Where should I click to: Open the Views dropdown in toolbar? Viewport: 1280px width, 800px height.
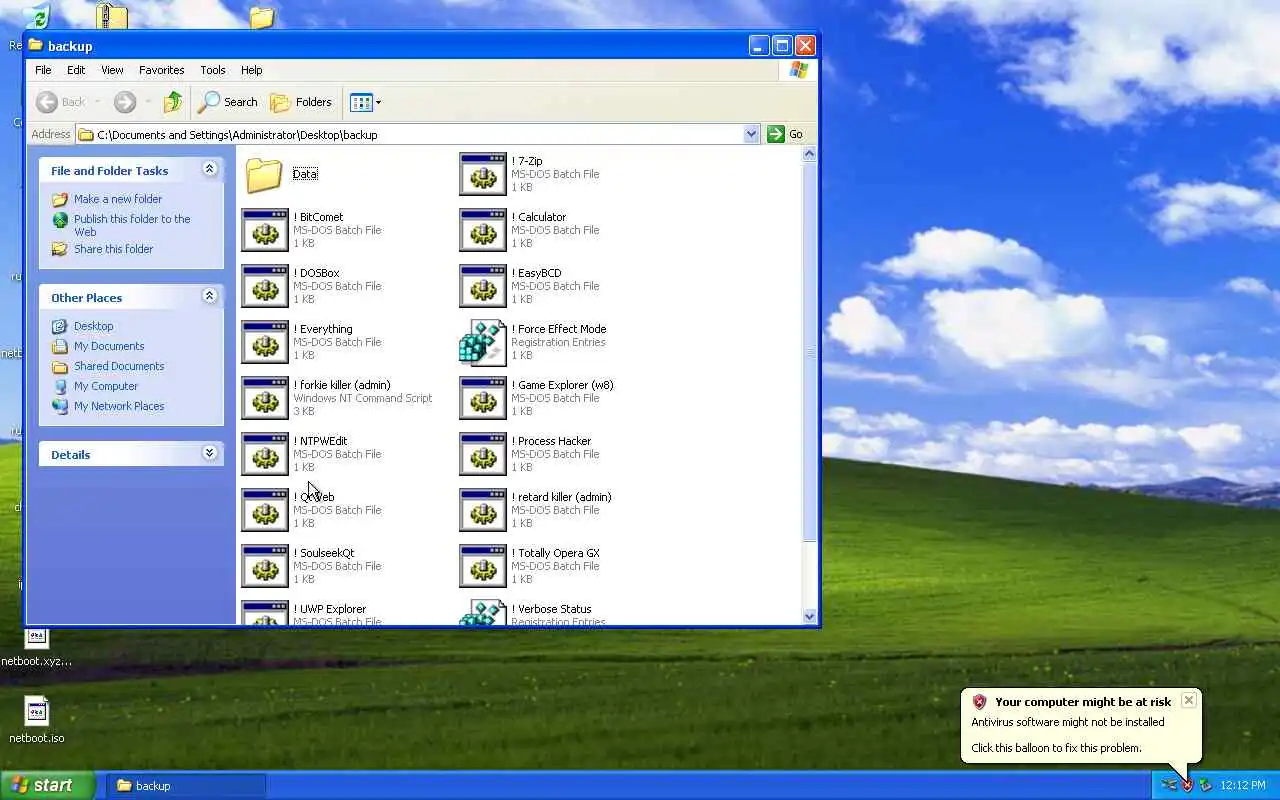[366, 102]
